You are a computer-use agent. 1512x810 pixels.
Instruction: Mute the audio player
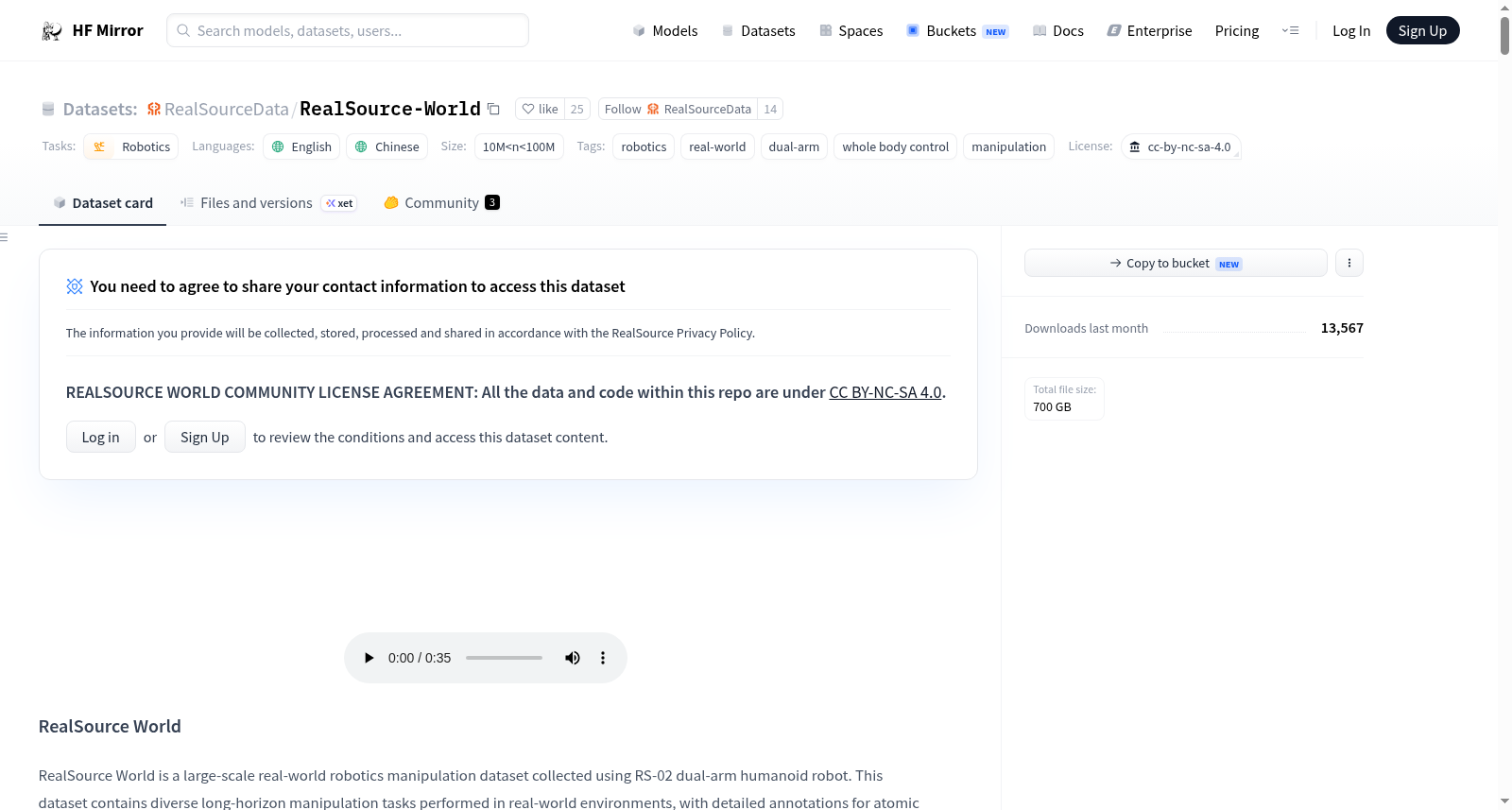coord(573,658)
